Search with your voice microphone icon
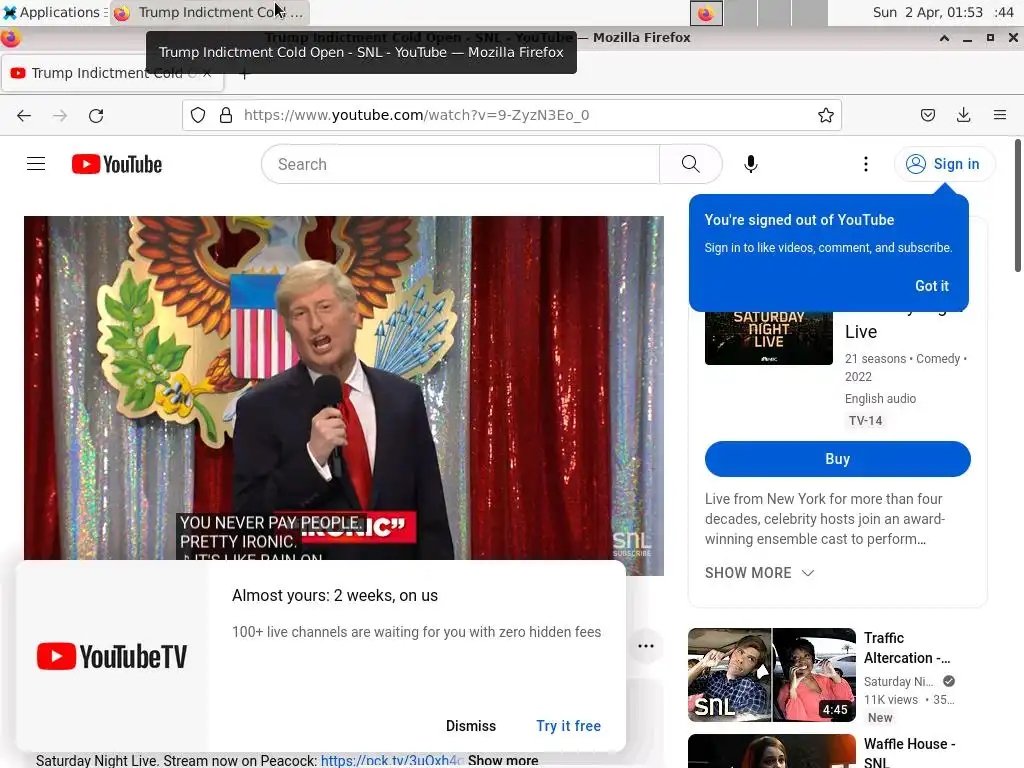This screenshot has height=768, width=1024. click(751, 164)
